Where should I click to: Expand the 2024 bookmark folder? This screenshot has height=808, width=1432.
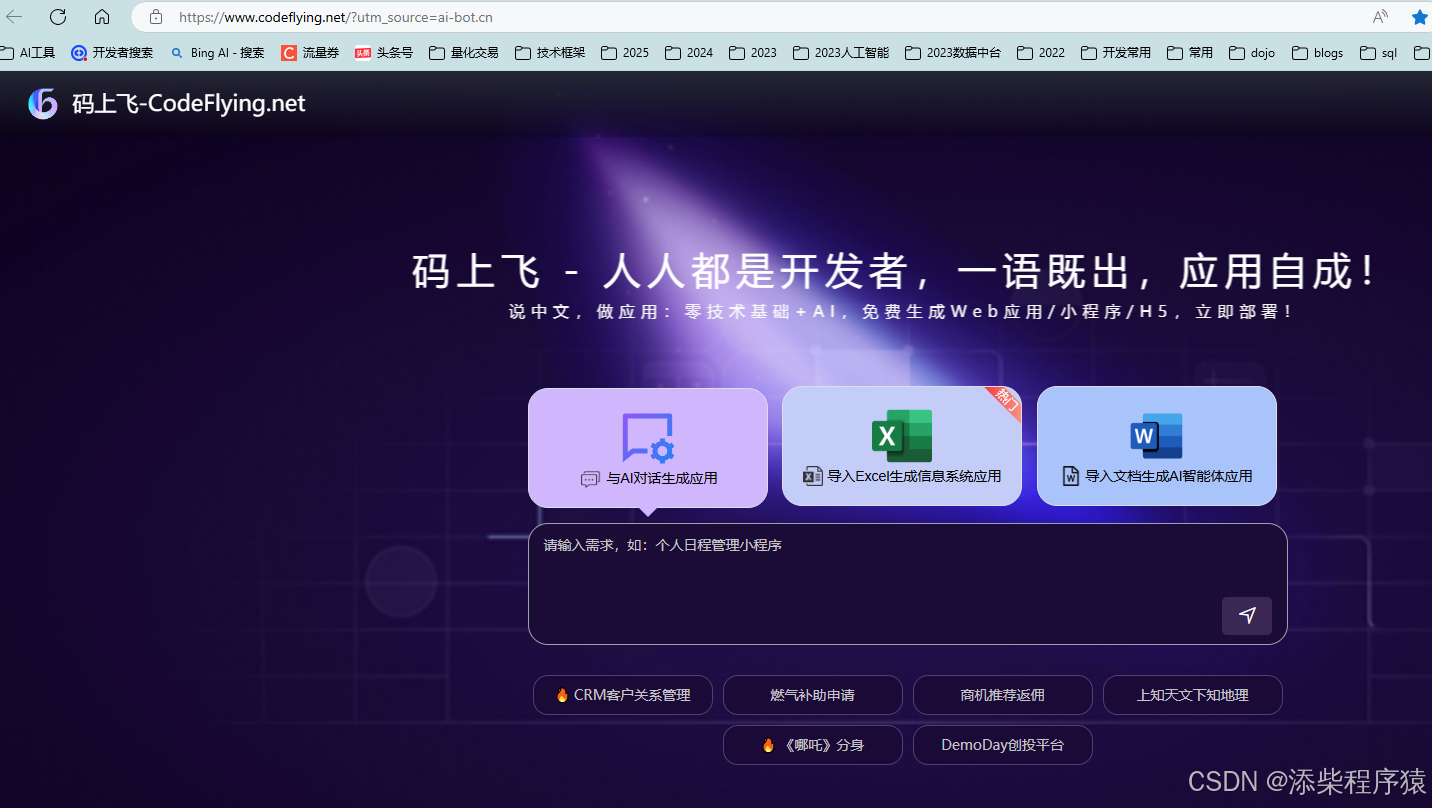click(689, 53)
